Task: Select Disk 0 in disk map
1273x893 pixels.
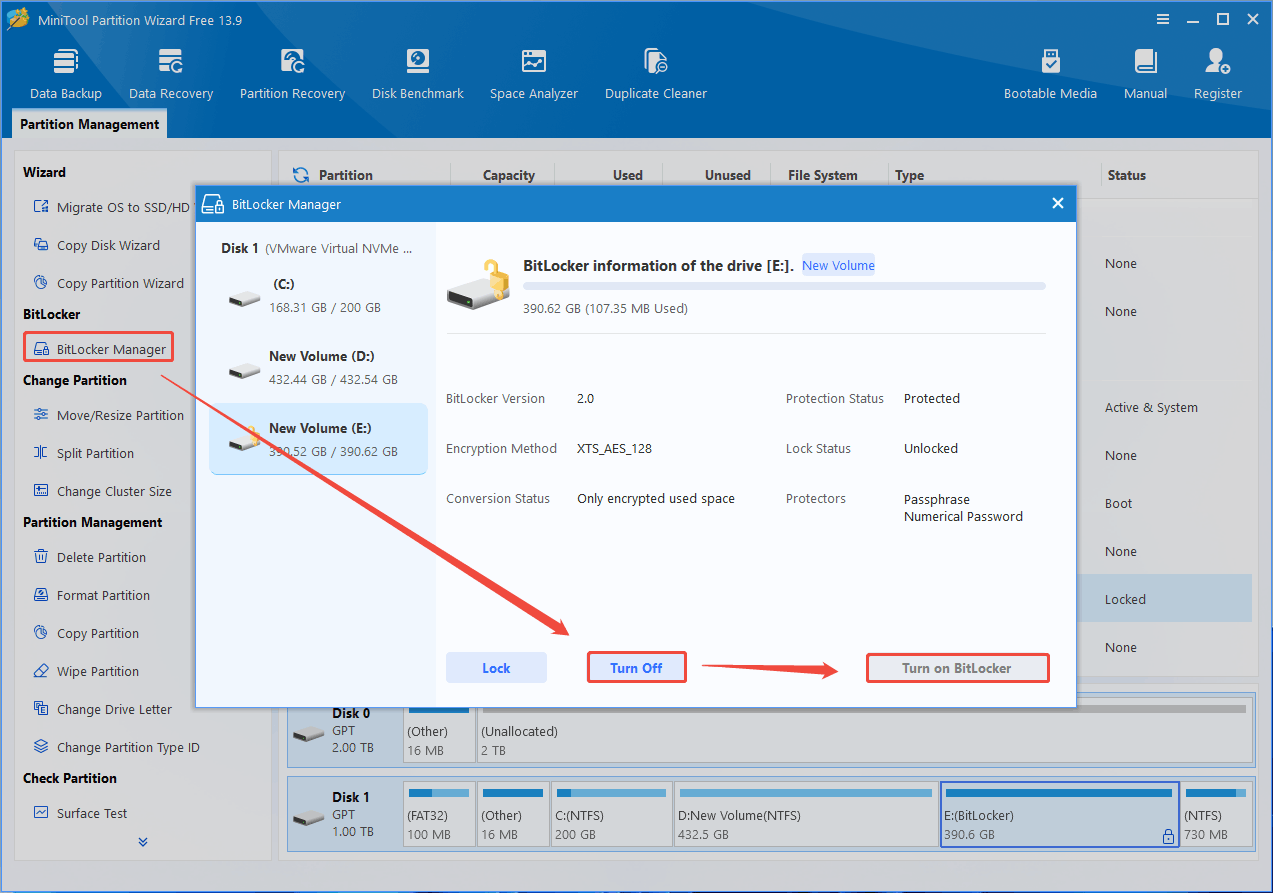Action: 344,731
